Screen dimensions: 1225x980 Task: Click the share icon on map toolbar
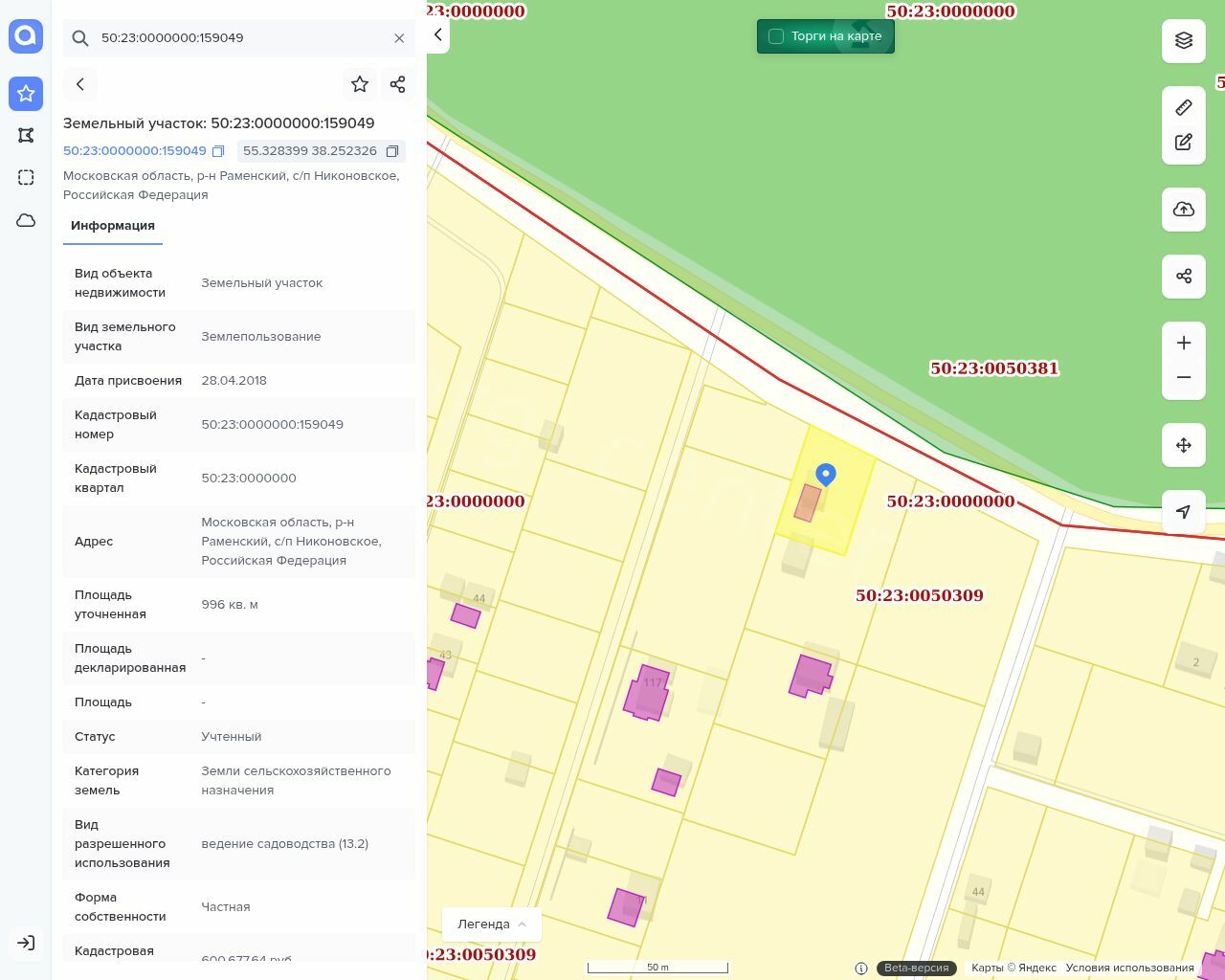[1184, 277]
